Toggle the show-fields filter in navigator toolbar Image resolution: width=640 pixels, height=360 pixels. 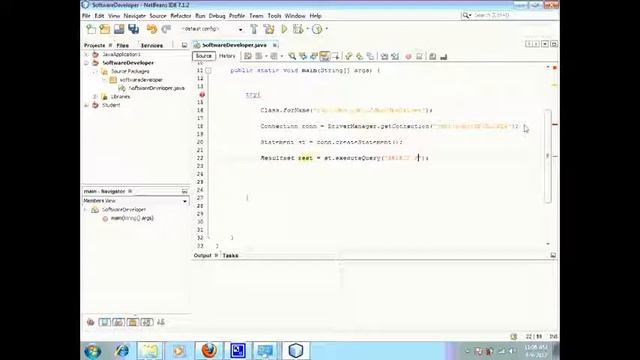pos(104,322)
